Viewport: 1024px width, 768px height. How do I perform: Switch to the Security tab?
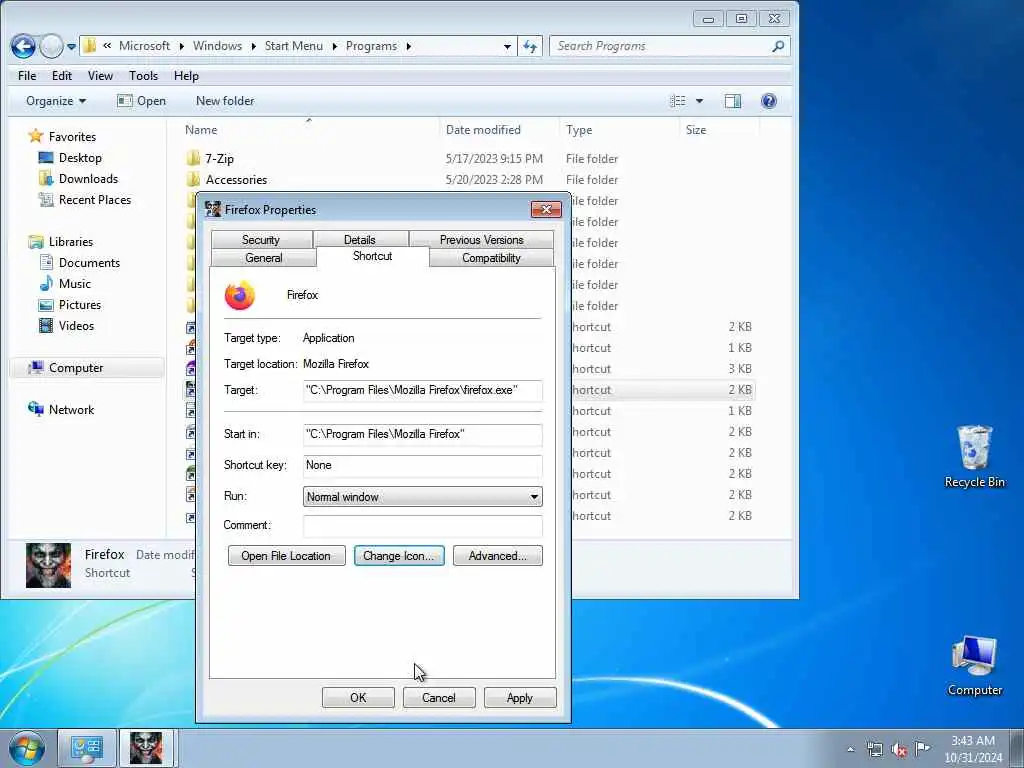261,240
